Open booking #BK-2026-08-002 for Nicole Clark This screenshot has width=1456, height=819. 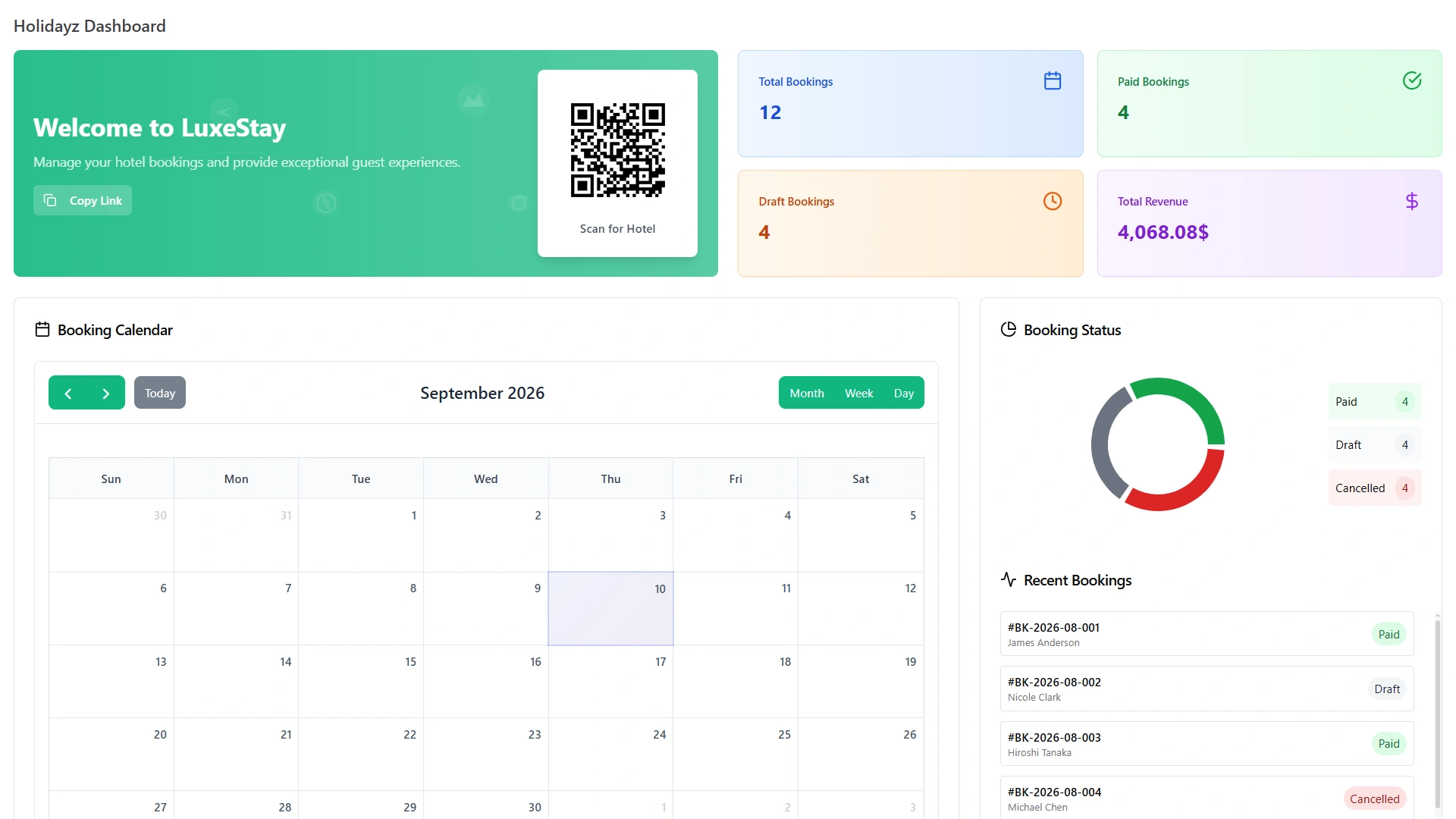(x=1207, y=689)
